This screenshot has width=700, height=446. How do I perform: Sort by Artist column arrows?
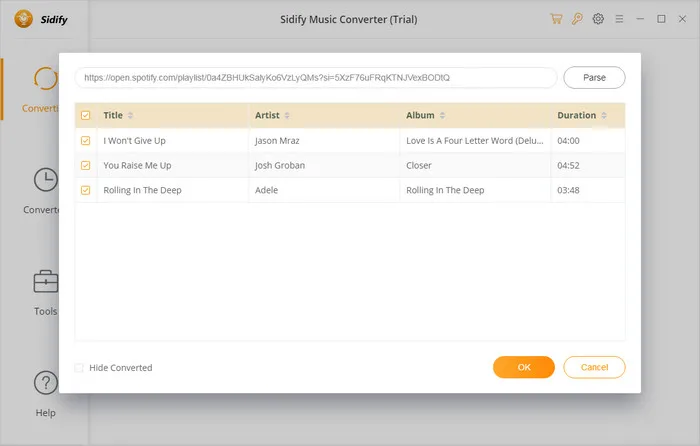pos(287,116)
